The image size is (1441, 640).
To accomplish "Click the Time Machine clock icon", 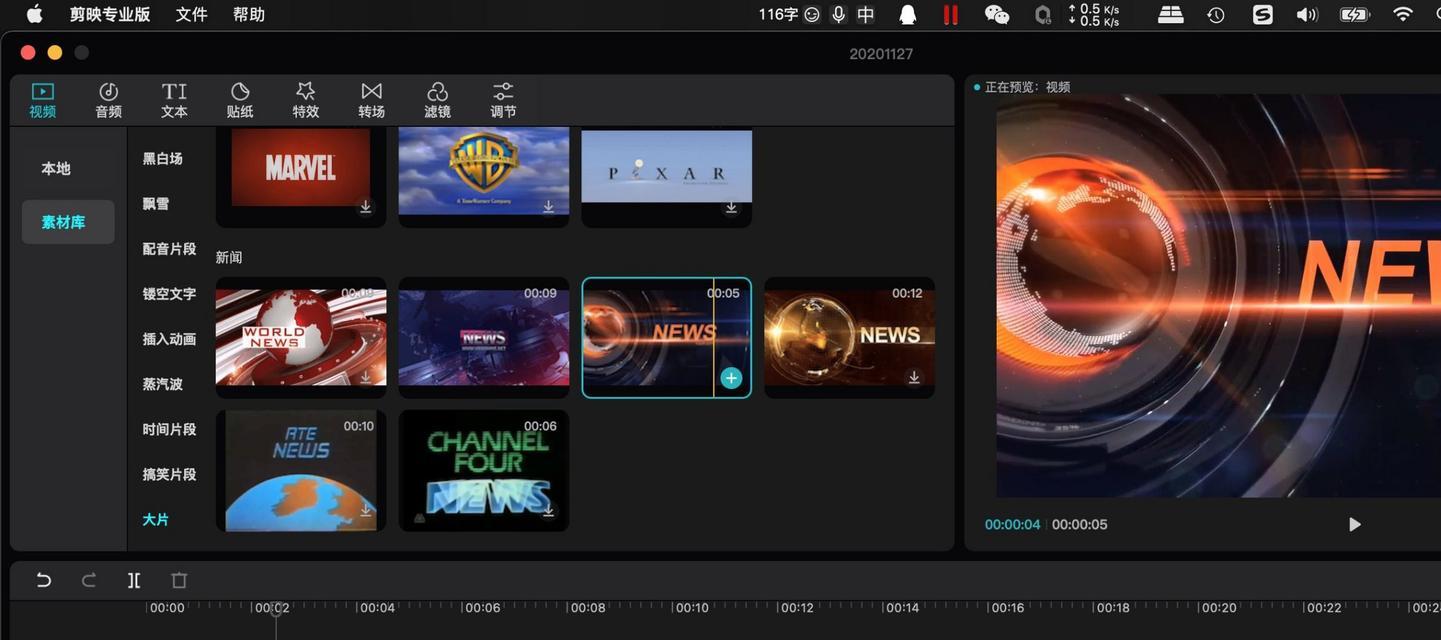I will pos(1216,14).
